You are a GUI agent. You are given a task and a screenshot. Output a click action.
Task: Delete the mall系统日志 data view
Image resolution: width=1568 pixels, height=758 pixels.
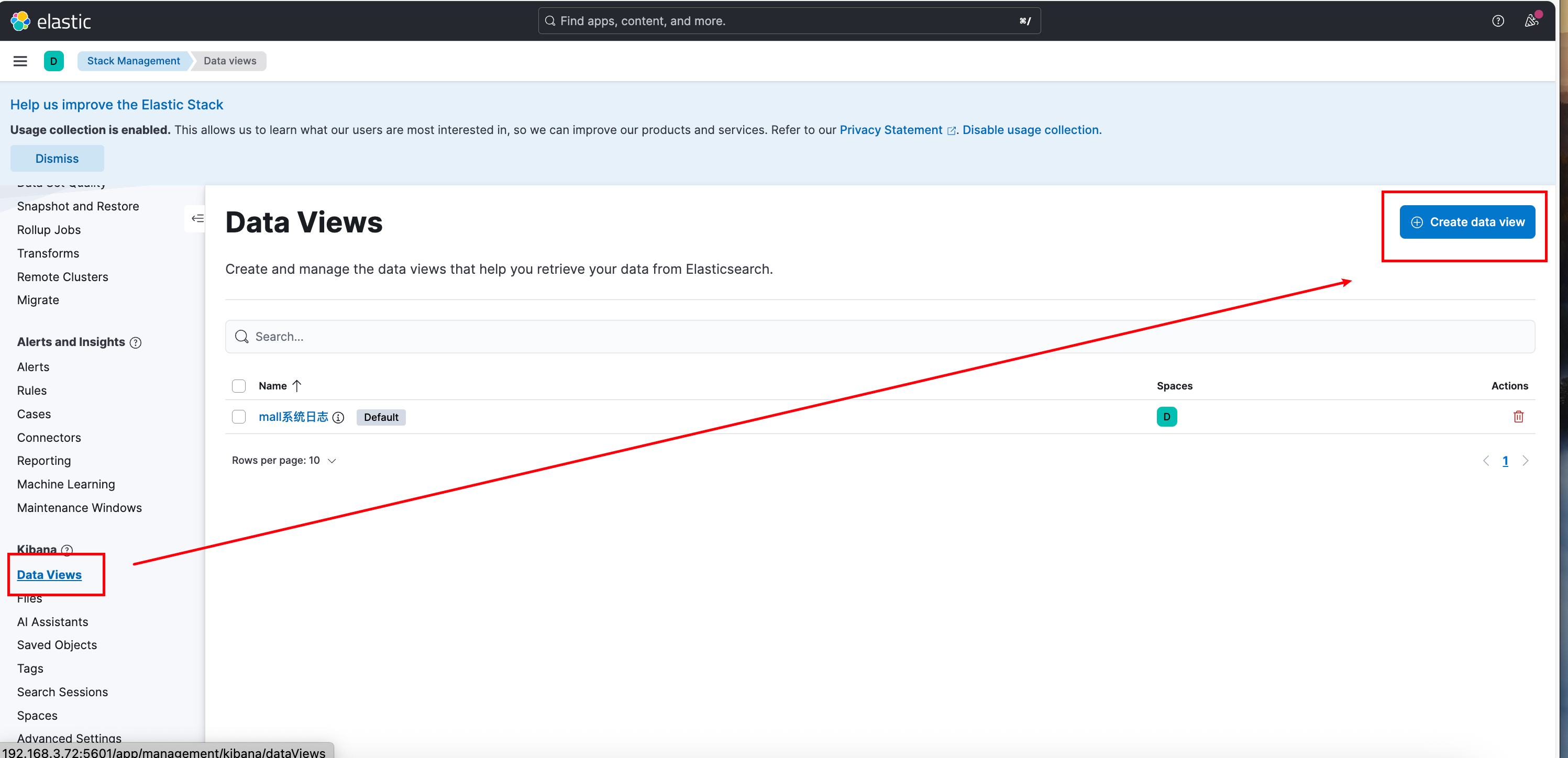pyautogui.click(x=1518, y=417)
